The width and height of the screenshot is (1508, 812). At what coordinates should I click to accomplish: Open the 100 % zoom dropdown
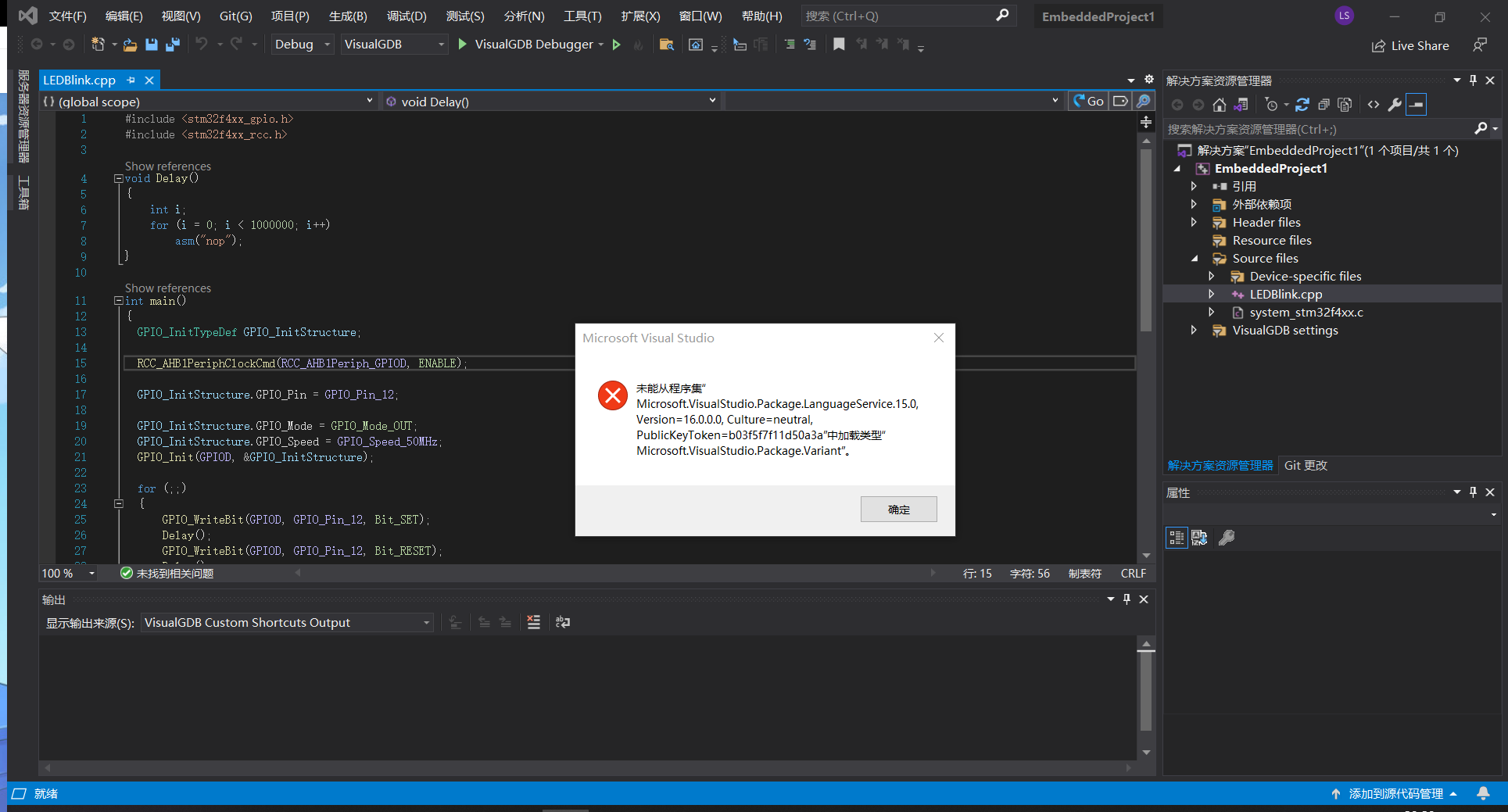69,574
